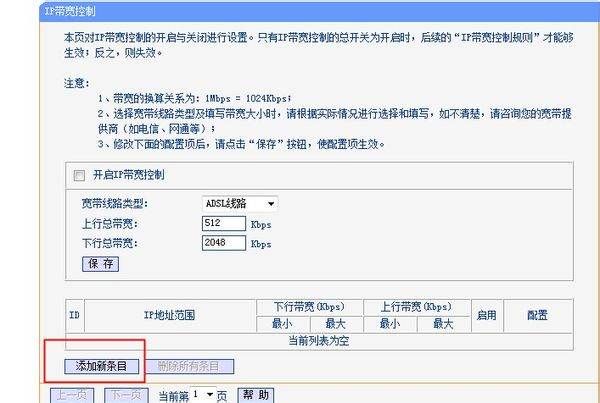Viewport: 600px width, 403px height.
Task: Click the 下行带宽(Kbps) column header
Action: [x=309, y=307]
